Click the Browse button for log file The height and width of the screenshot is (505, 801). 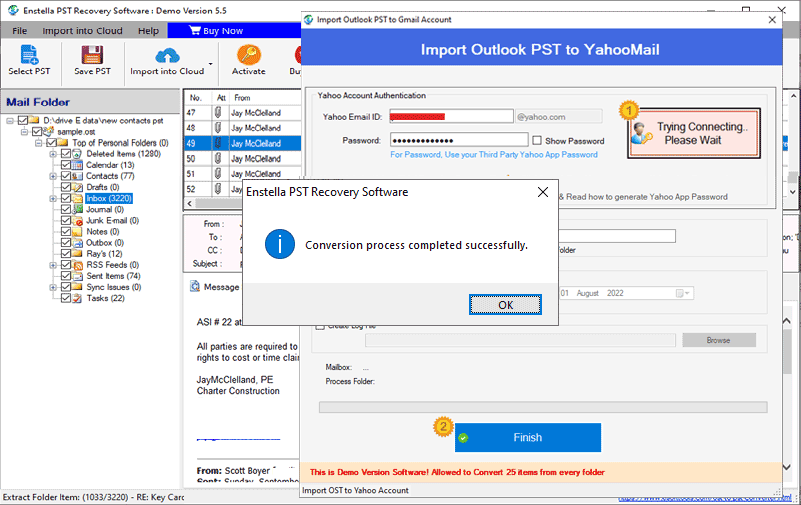tap(718, 340)
